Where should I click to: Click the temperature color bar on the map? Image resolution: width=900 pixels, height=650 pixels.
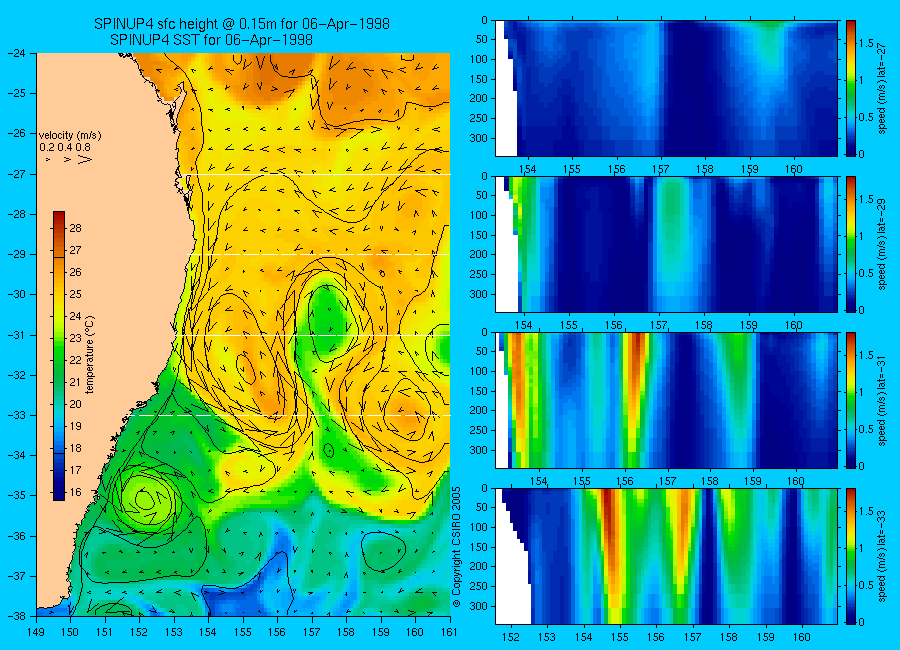[x=59, y=355]
